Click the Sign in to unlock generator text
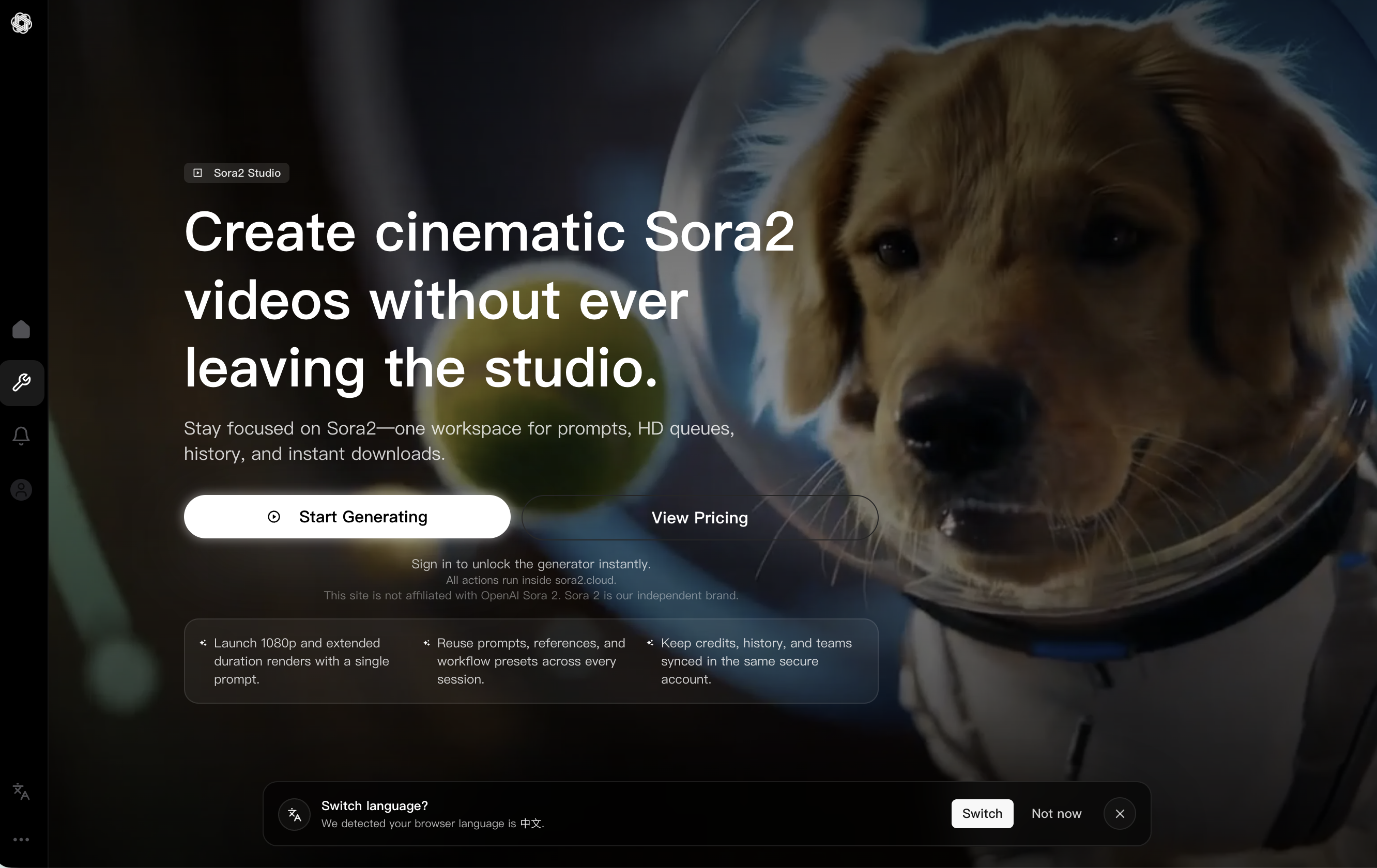Image resolution: width=1377 pixels, height=868 pixels. (x=531, y=564)
